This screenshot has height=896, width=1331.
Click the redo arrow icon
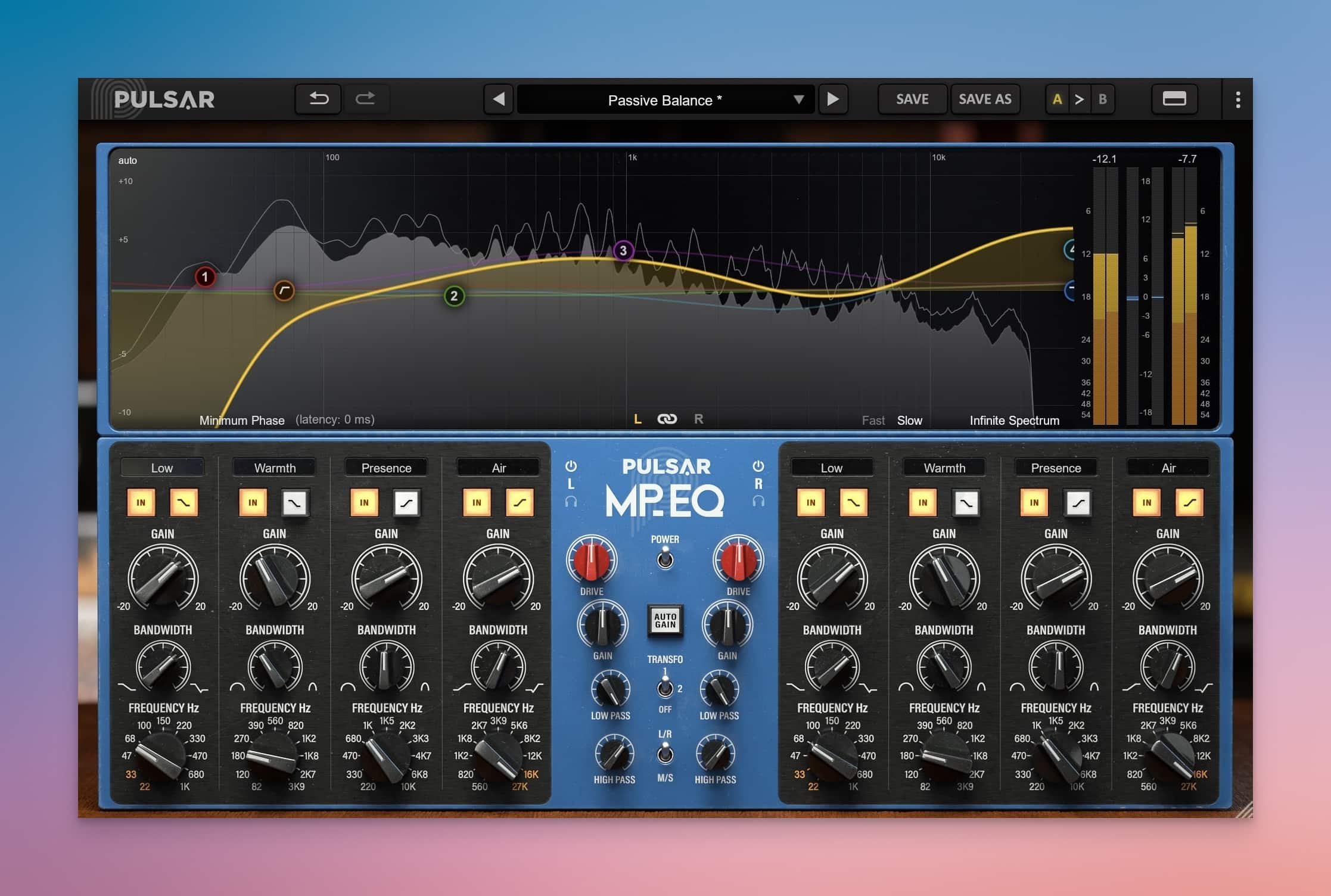tap(365, 99)
